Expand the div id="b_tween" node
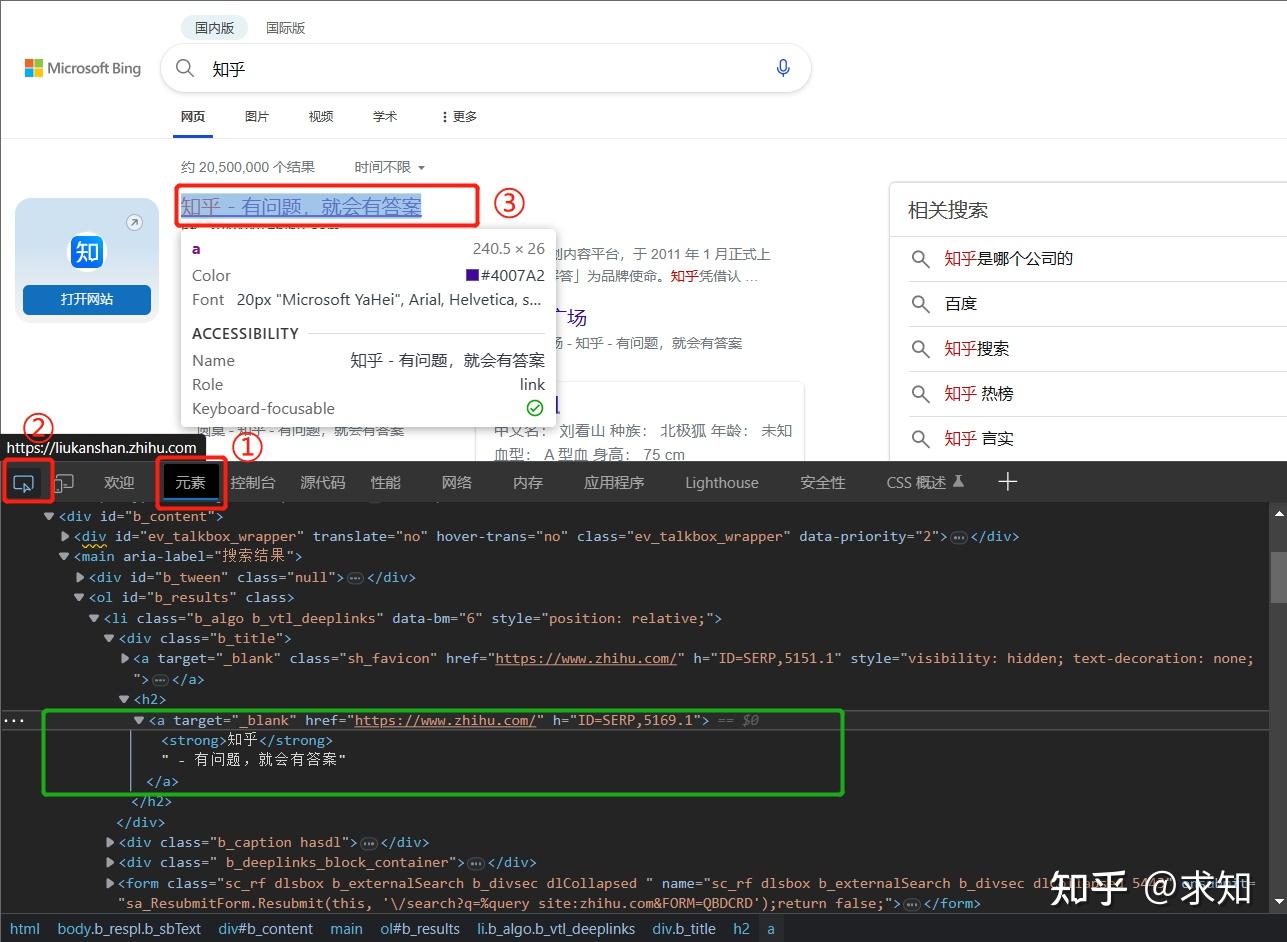 [x=81, y=577]
